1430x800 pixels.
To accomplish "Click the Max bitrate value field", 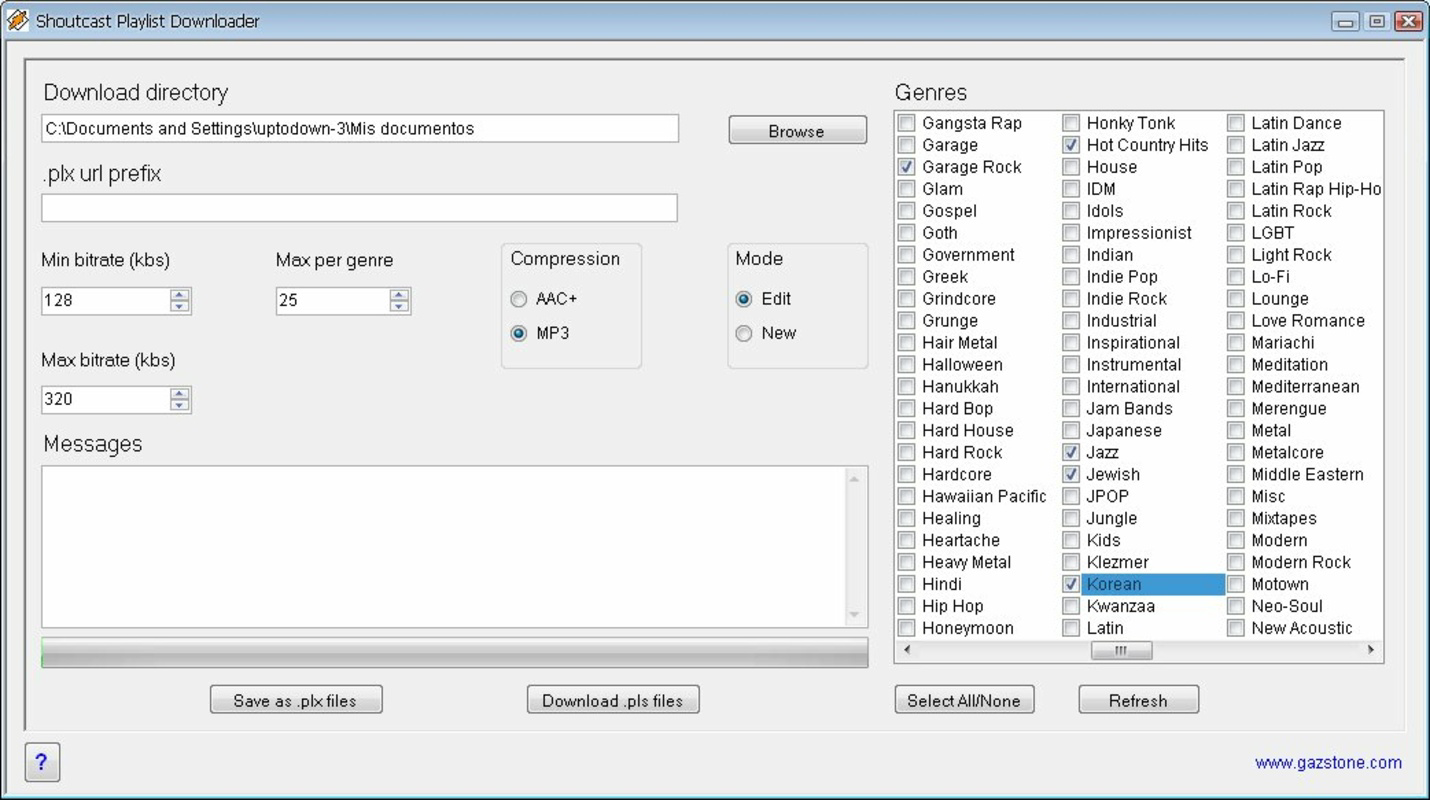I will click(x=106, y=399).
